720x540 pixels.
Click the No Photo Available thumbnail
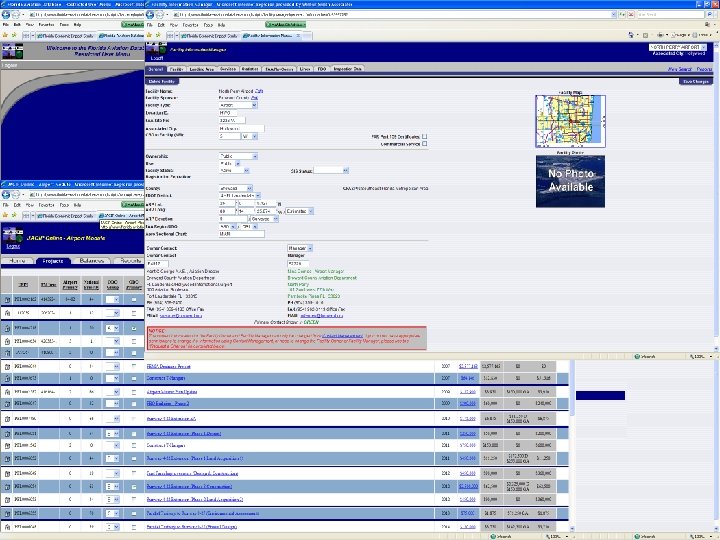pyautogui.click(x=570, y=181)
